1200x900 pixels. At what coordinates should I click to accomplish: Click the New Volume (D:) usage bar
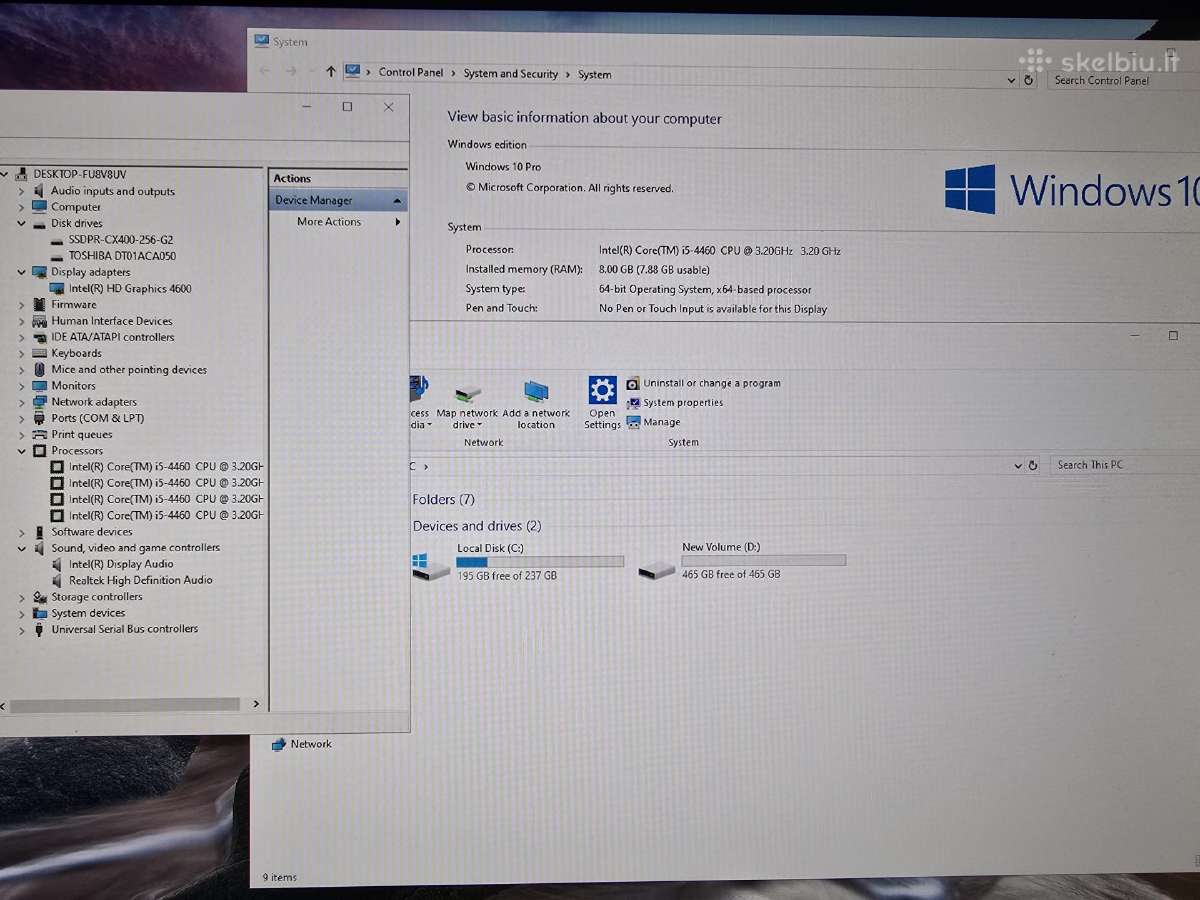764,561
